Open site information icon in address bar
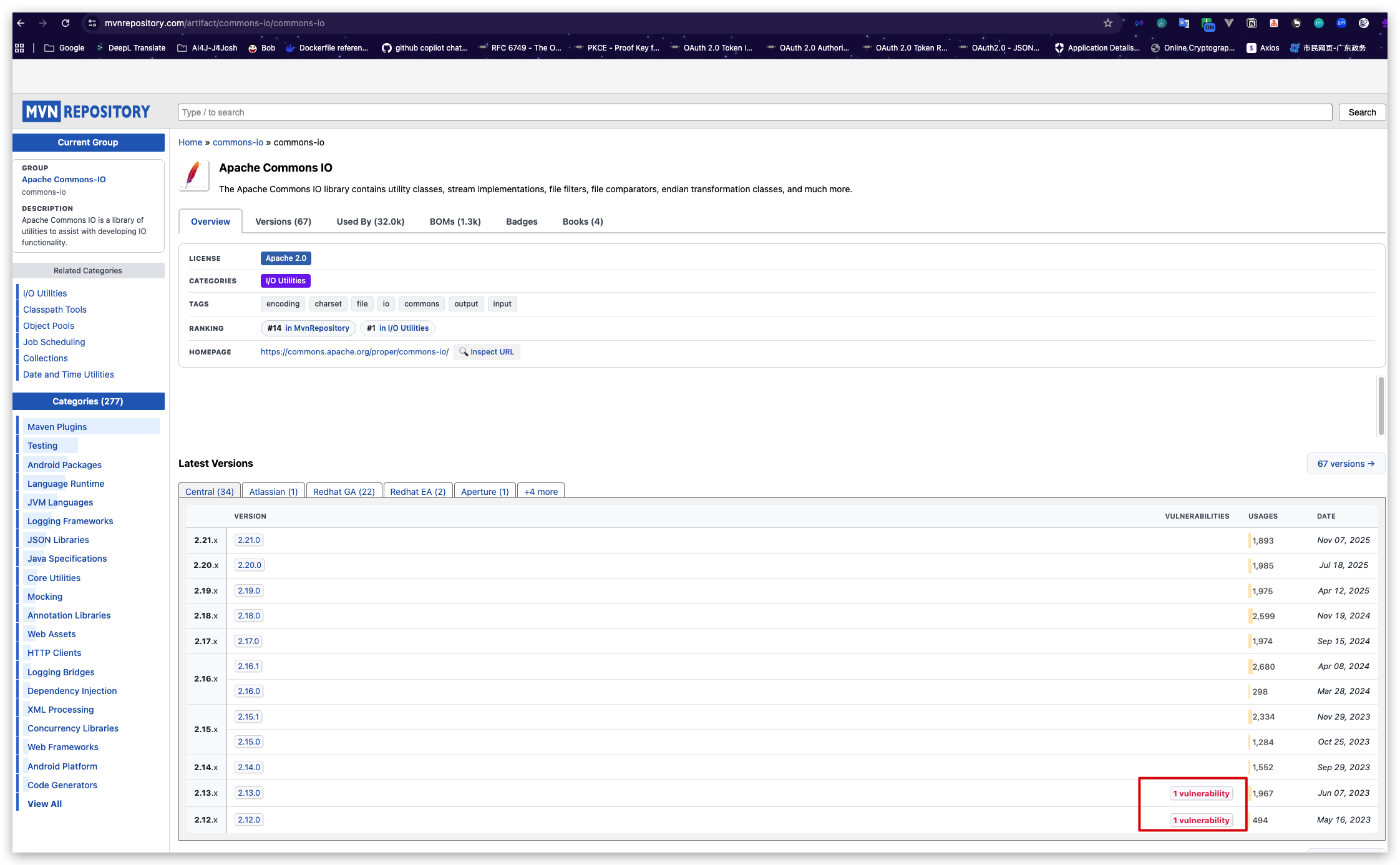Viewport: 1400px width, 865px height. 92,23
